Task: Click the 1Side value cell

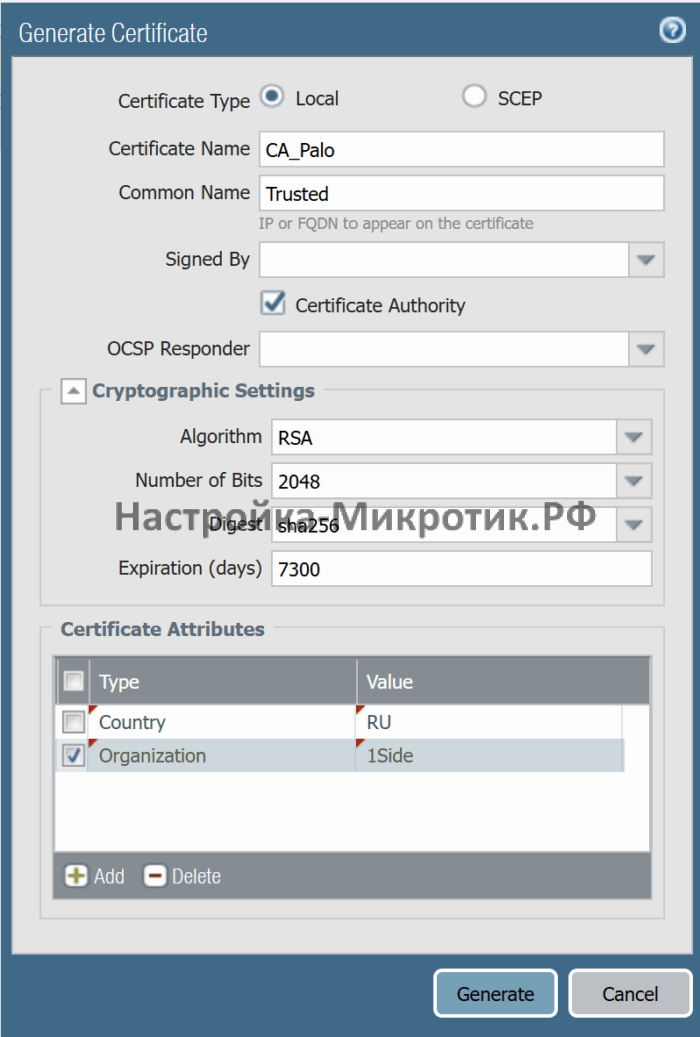Action: [x=489, y=755]
